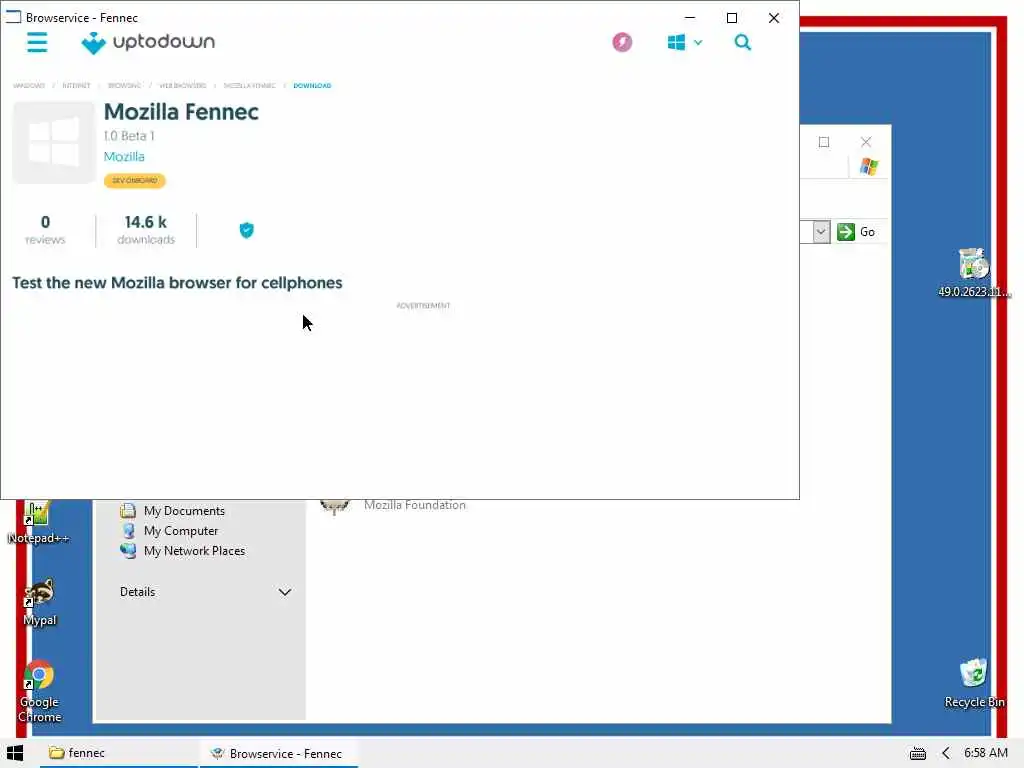Screen dimensions: 1024x768
Task: Minimize the Browservice window
Action: (x=690, y=18)
